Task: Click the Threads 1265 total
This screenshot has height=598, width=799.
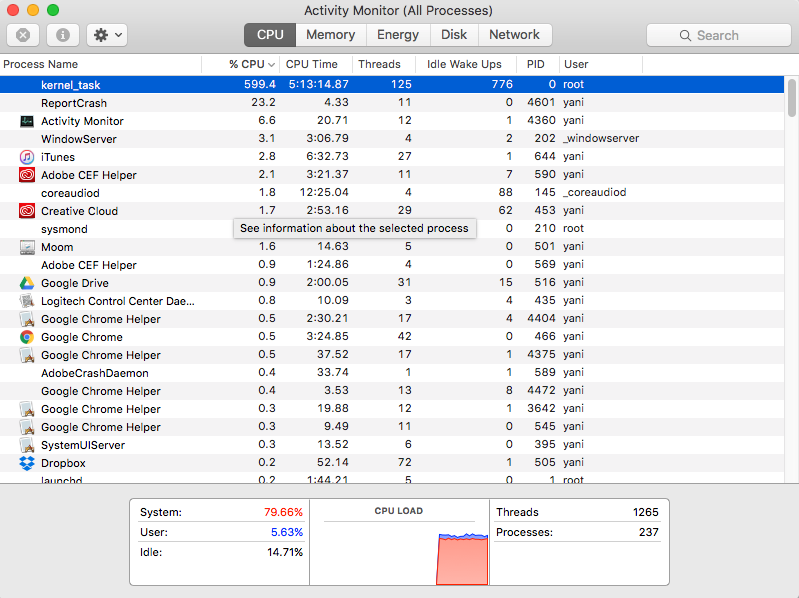Action: point(646,512)
